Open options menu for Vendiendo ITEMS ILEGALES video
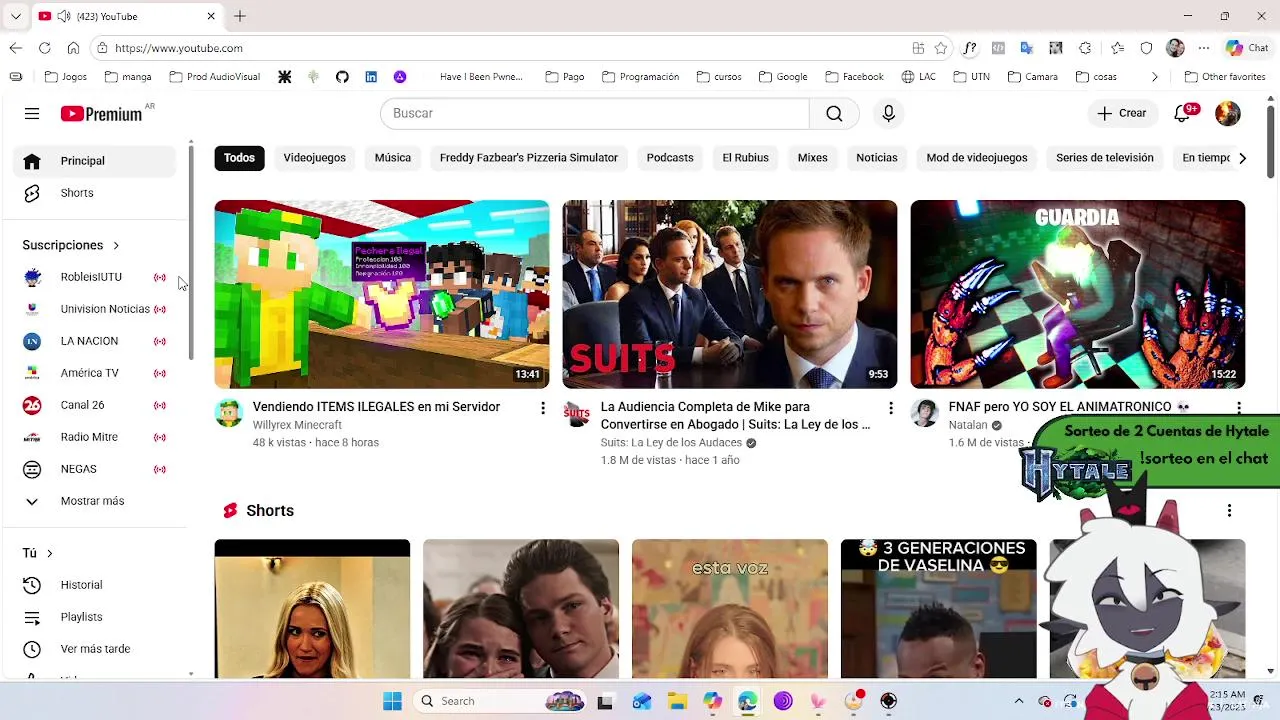Viewport: 1280px width, 720px height. (x=543, y=408)
